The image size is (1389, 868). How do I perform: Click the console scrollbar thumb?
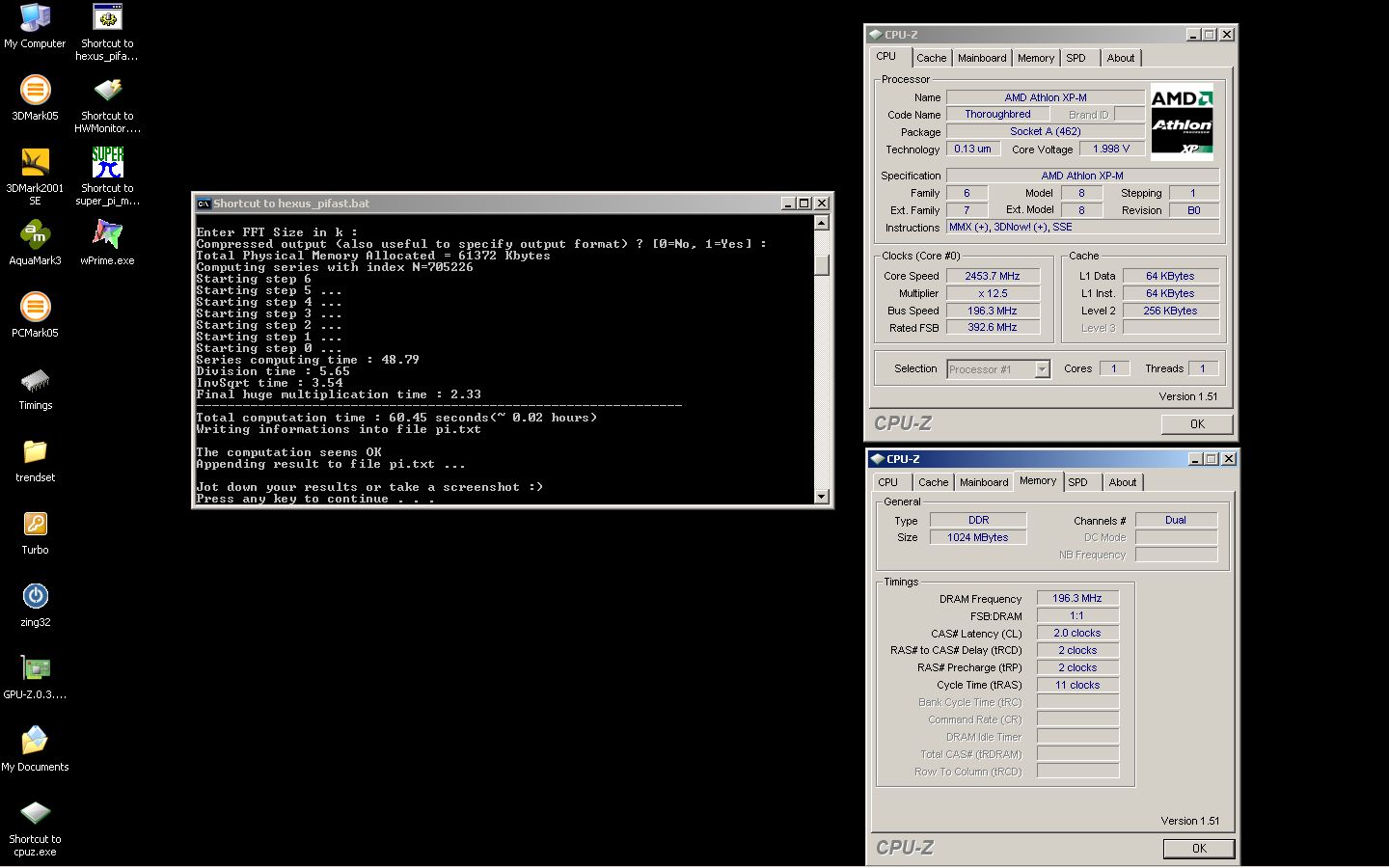(822, 264)
